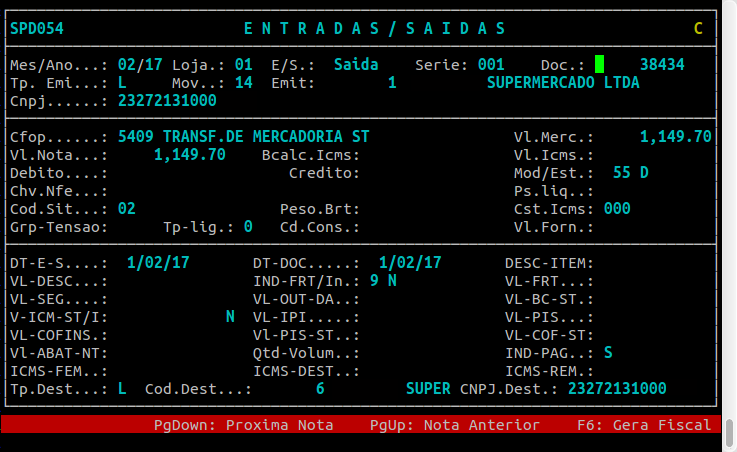Click the emitter name SUPERMERCADO LTDA

tap(563, 82)
